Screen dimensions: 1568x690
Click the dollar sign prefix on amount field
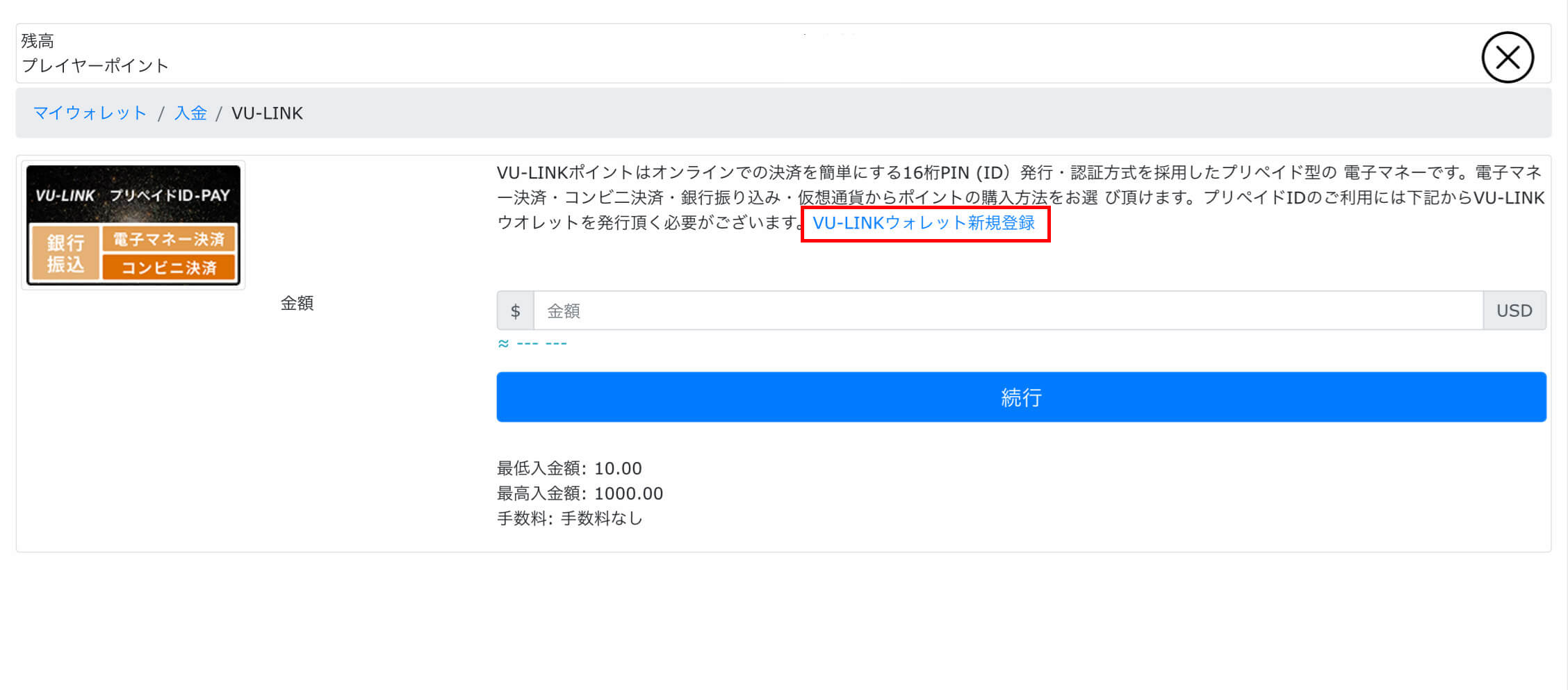pos(515,311)
